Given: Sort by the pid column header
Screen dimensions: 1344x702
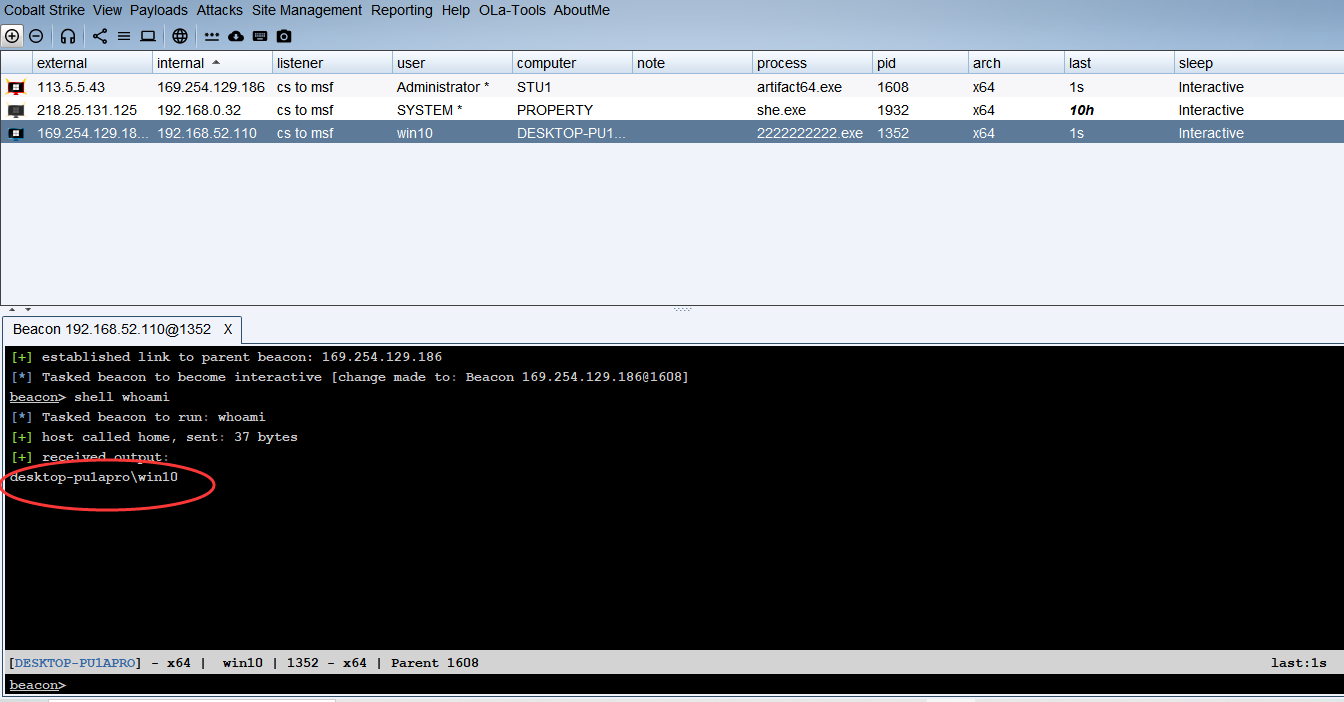Looking at the screenshot, I should coord(920,63).
